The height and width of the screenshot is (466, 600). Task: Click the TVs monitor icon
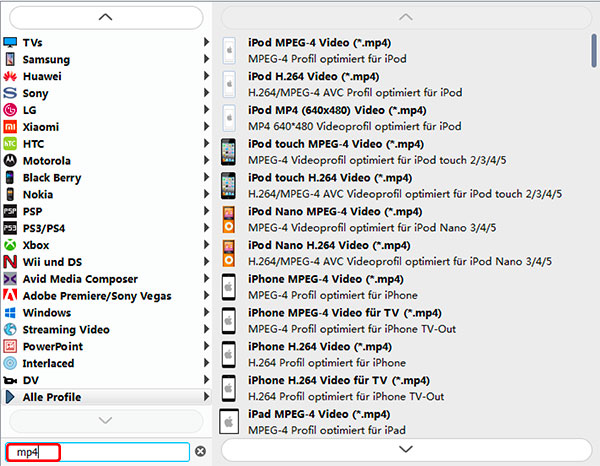(10, 42)
